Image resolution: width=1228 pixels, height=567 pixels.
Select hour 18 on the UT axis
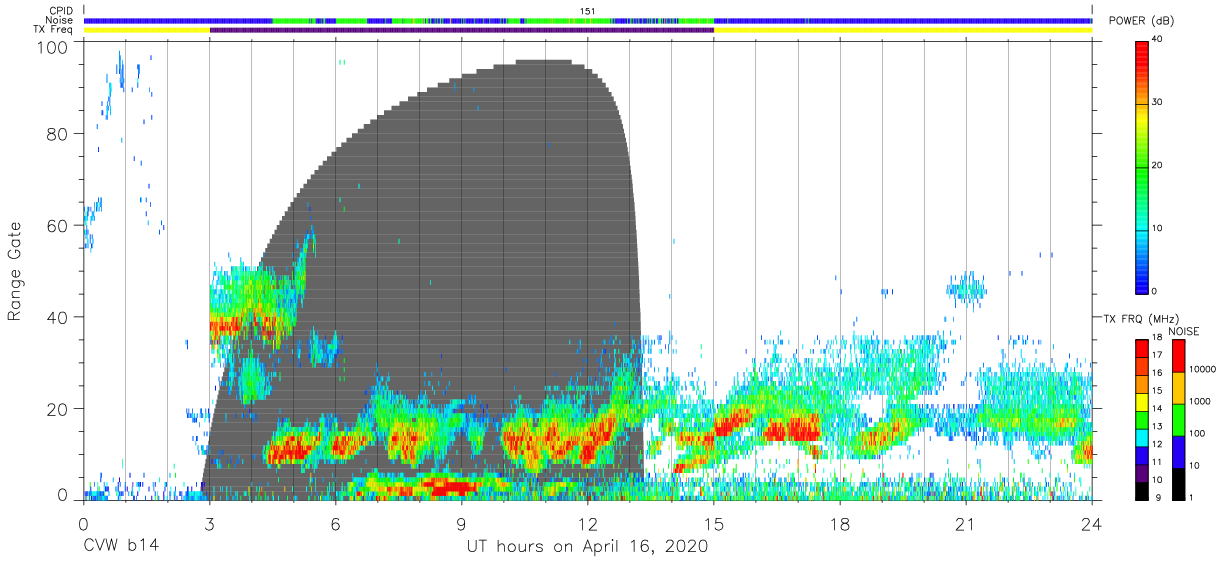point(840,522)
